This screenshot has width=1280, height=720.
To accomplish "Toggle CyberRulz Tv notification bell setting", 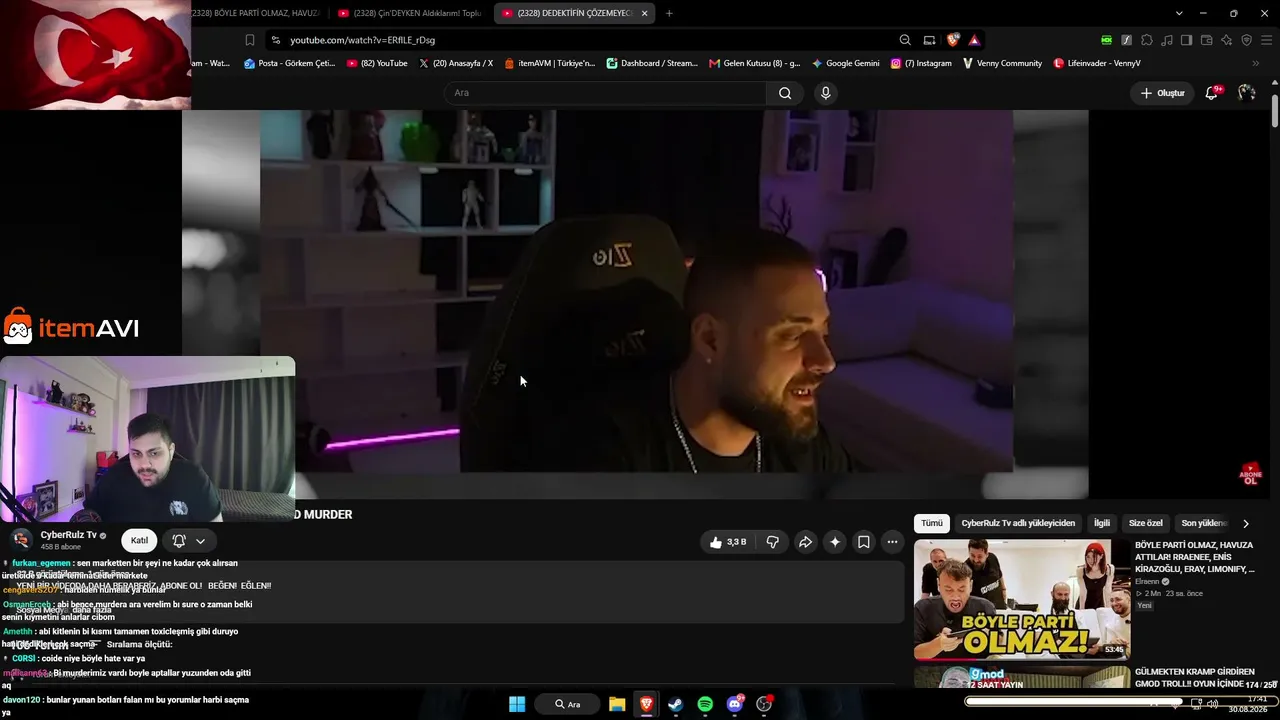I will (188, 541).
